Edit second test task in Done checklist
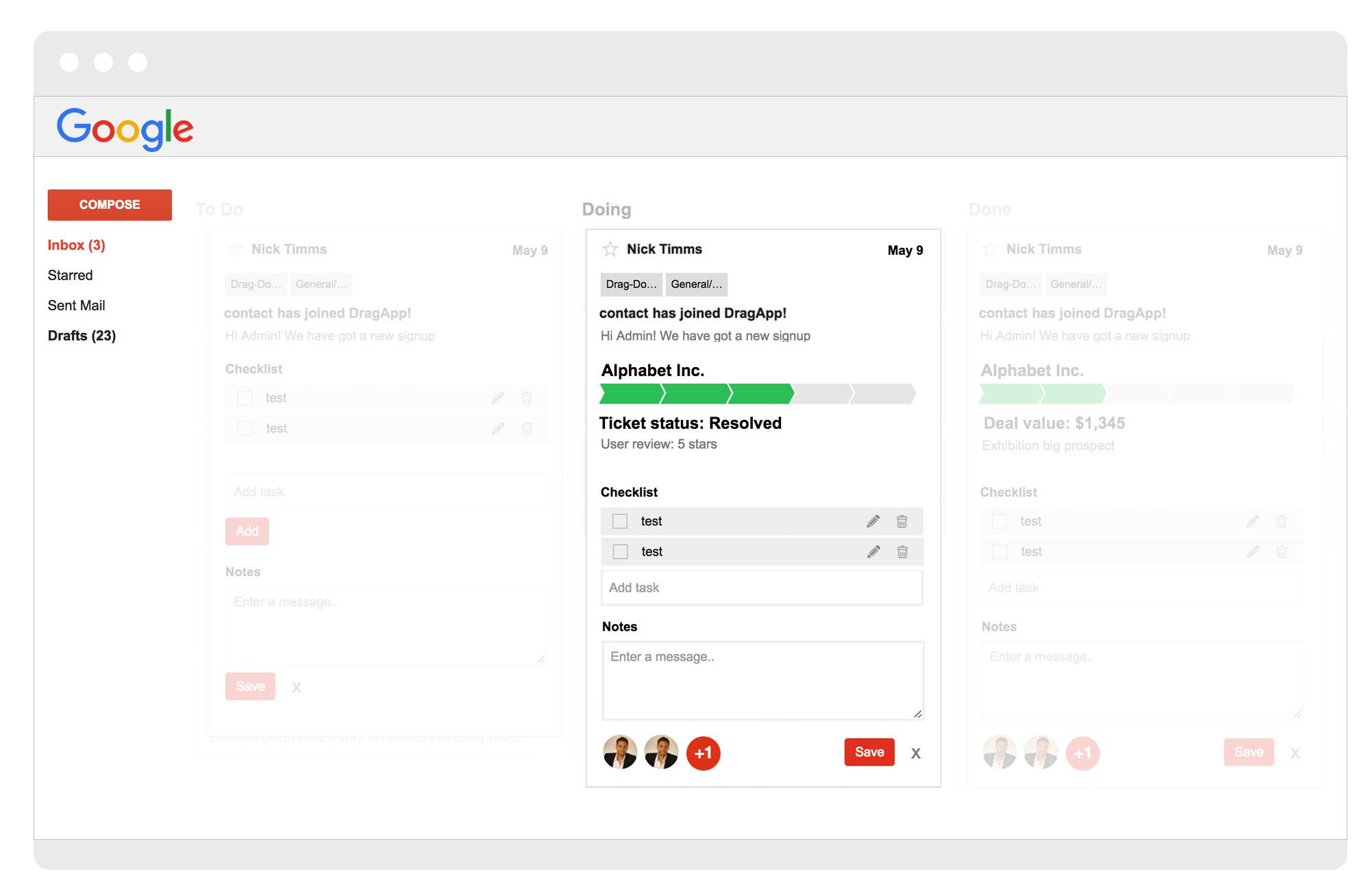Screen dimensions: 1370x896 pos(1253,551)
